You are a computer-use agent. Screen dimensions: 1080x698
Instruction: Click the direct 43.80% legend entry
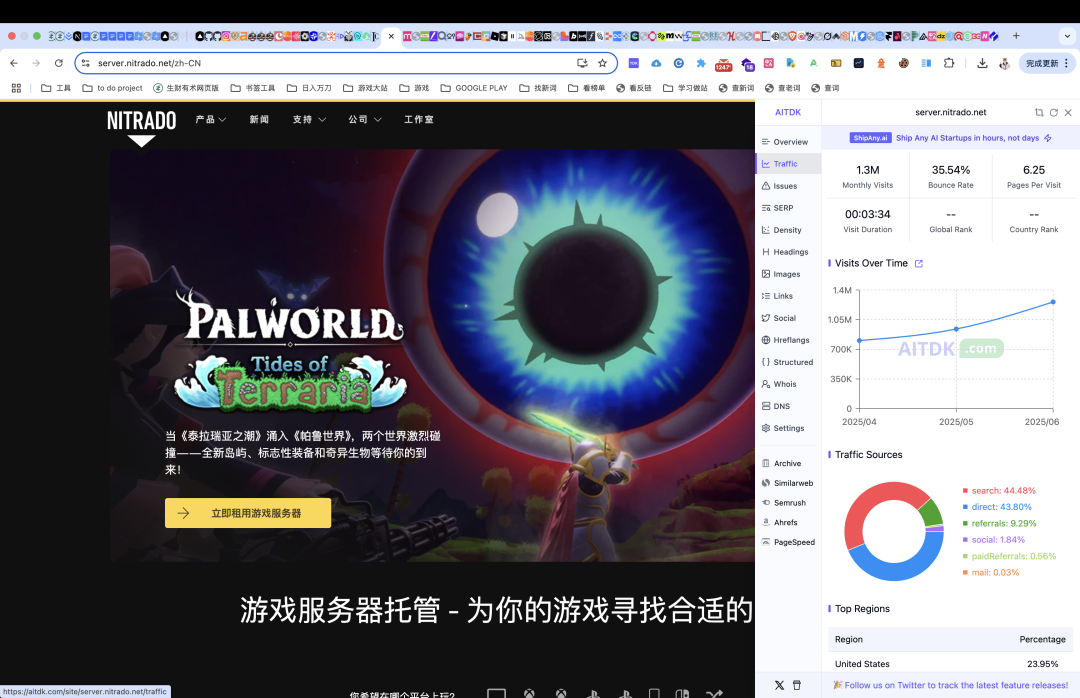click(997, 507)
